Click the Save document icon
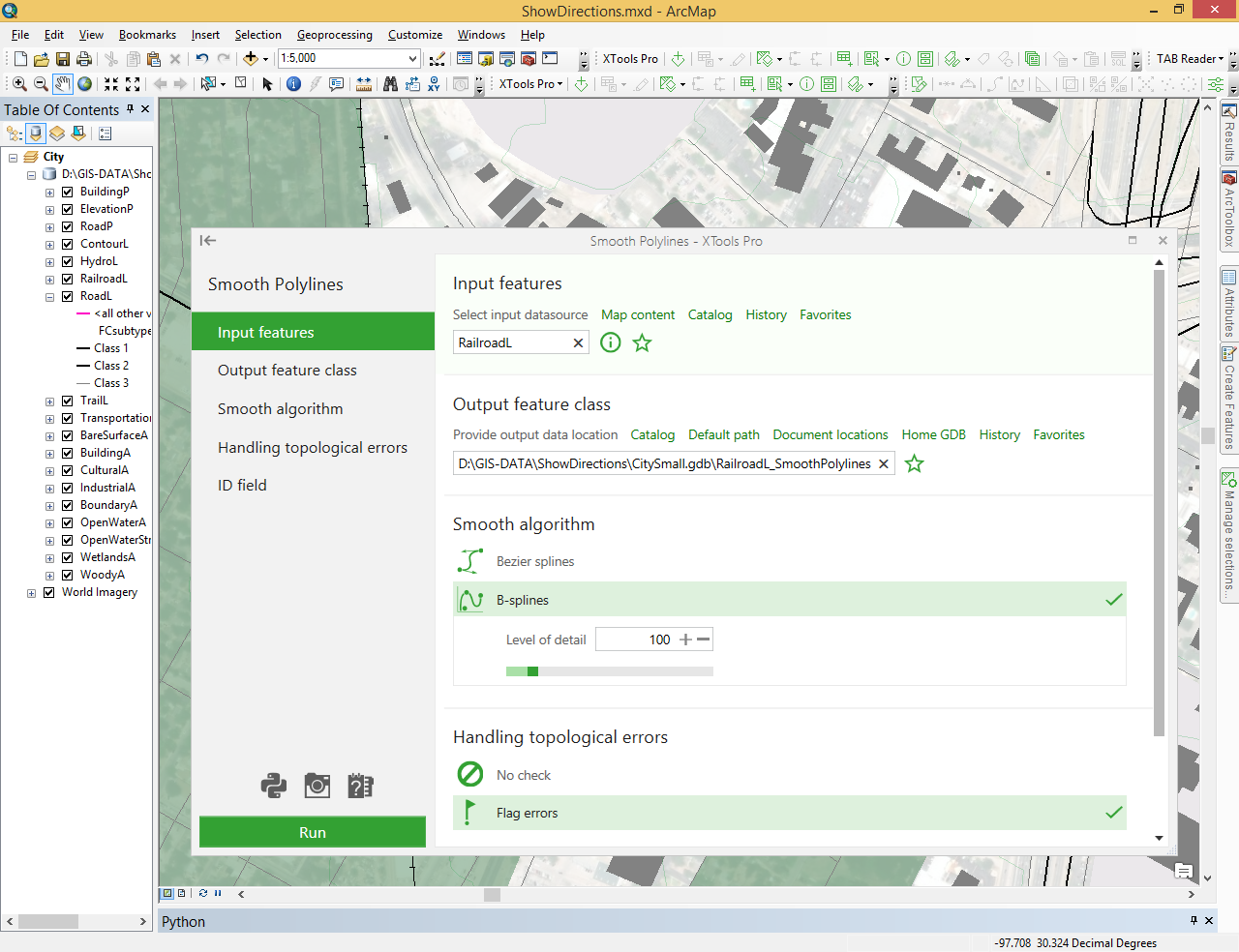The height and width of the screenshot is (952, 1239). 63,59
